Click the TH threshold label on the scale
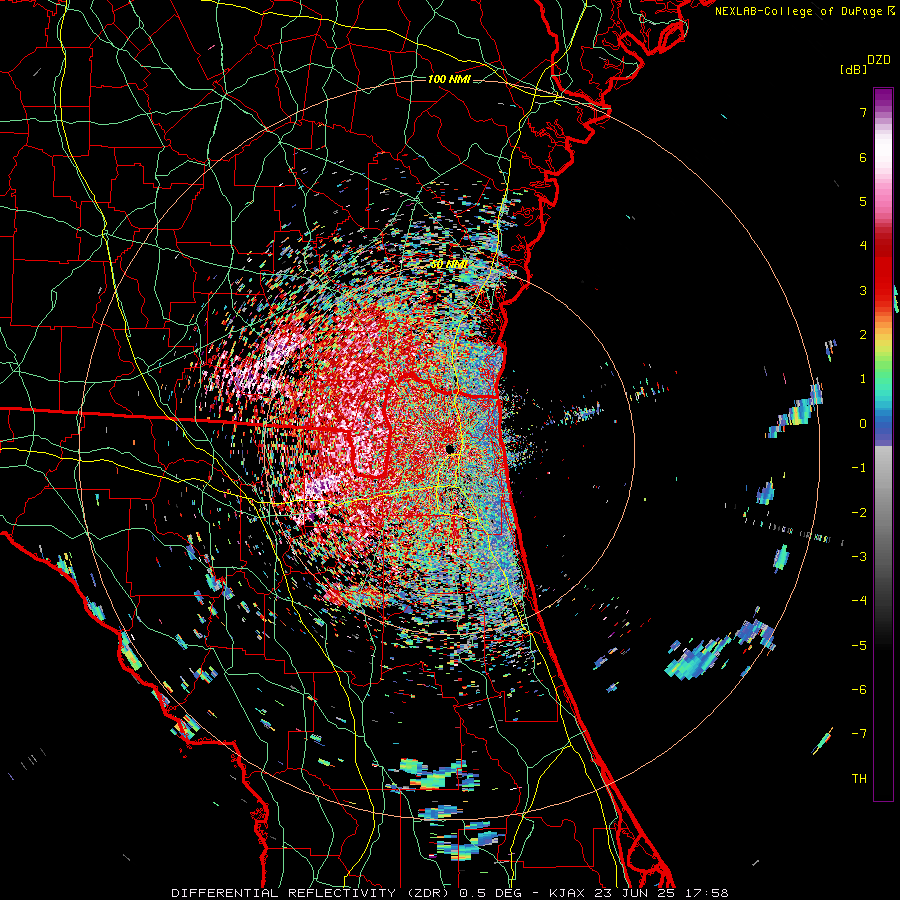Viewport: 900px width, 900px height. [x=859, y=779]
